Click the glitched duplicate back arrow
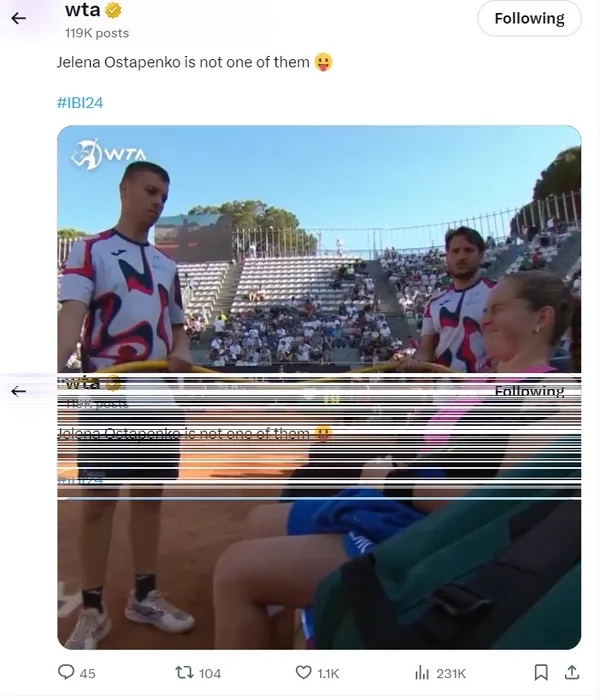This screenshot has height=700, width=616. coord(18,392)
